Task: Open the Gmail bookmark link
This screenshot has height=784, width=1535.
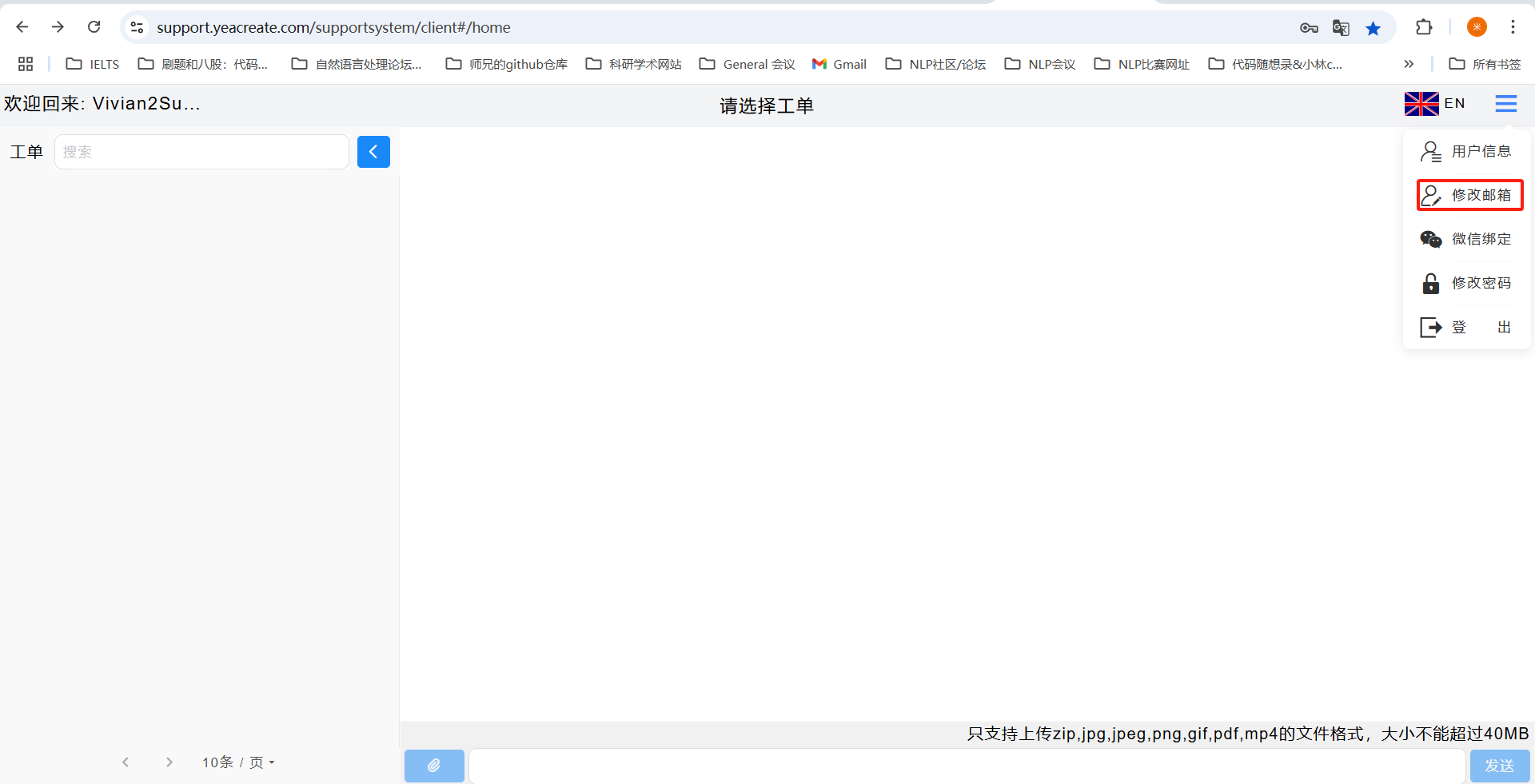Action: click(x=839, y=64)
